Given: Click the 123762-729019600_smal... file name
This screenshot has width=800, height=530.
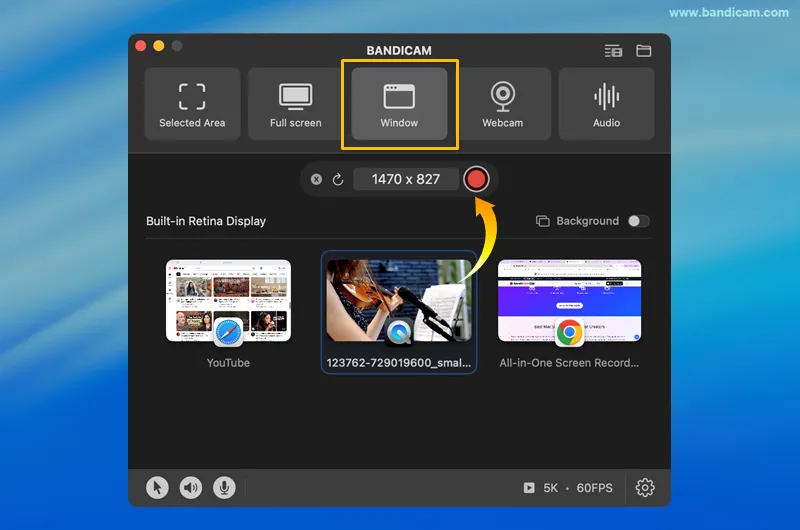Looking at the screenshot, I should [x=398, y=363].
